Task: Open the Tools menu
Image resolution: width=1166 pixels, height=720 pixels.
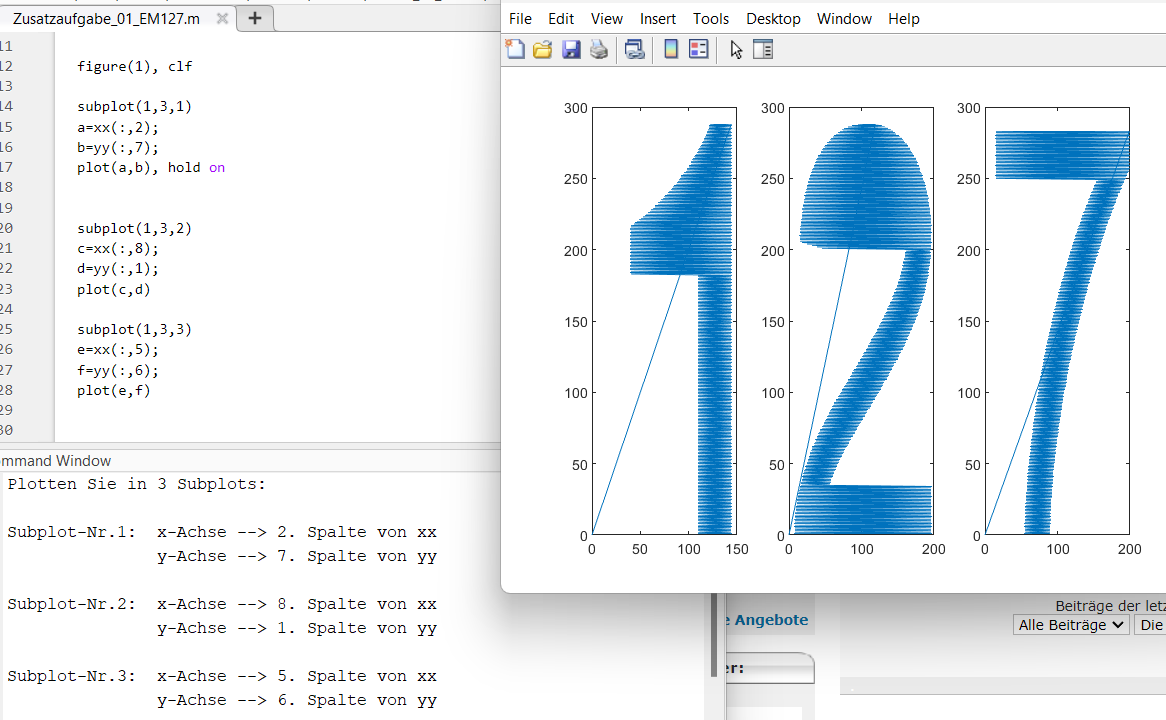Action: coord(711,19)
